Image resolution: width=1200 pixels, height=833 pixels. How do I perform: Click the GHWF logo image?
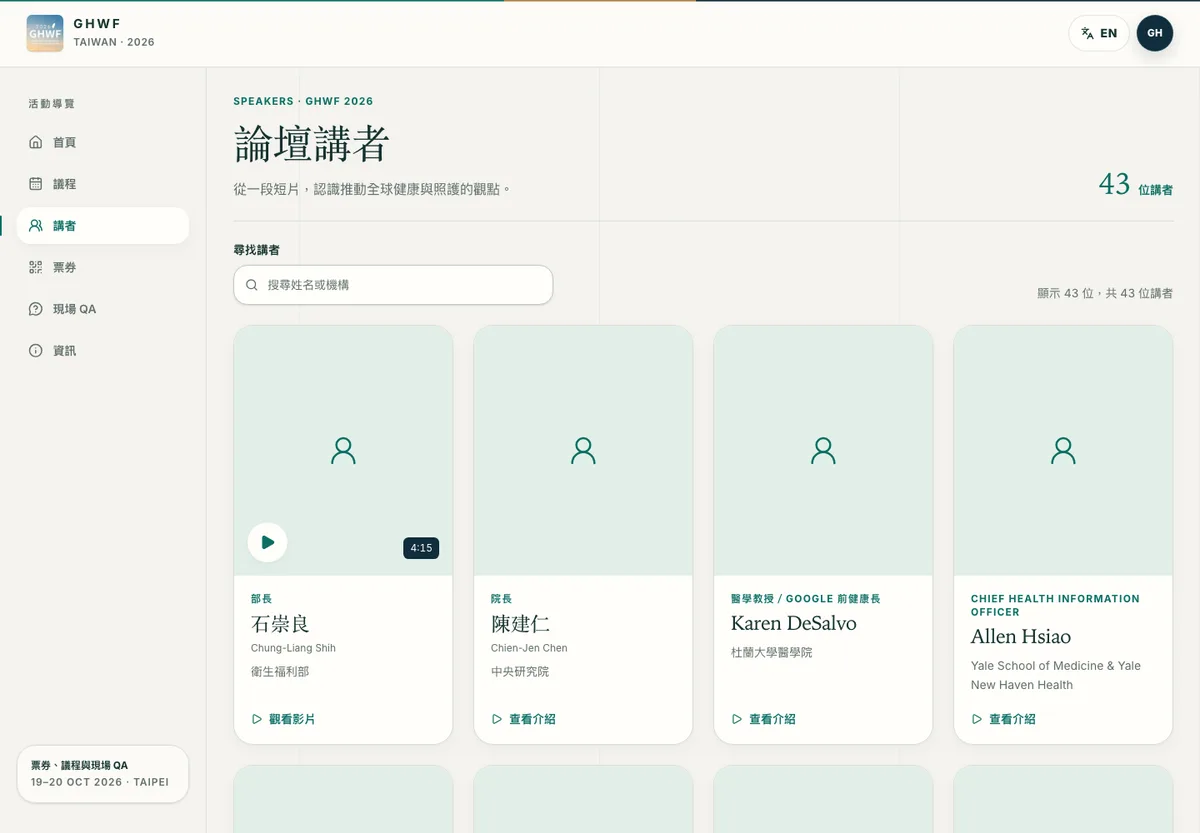45,33
